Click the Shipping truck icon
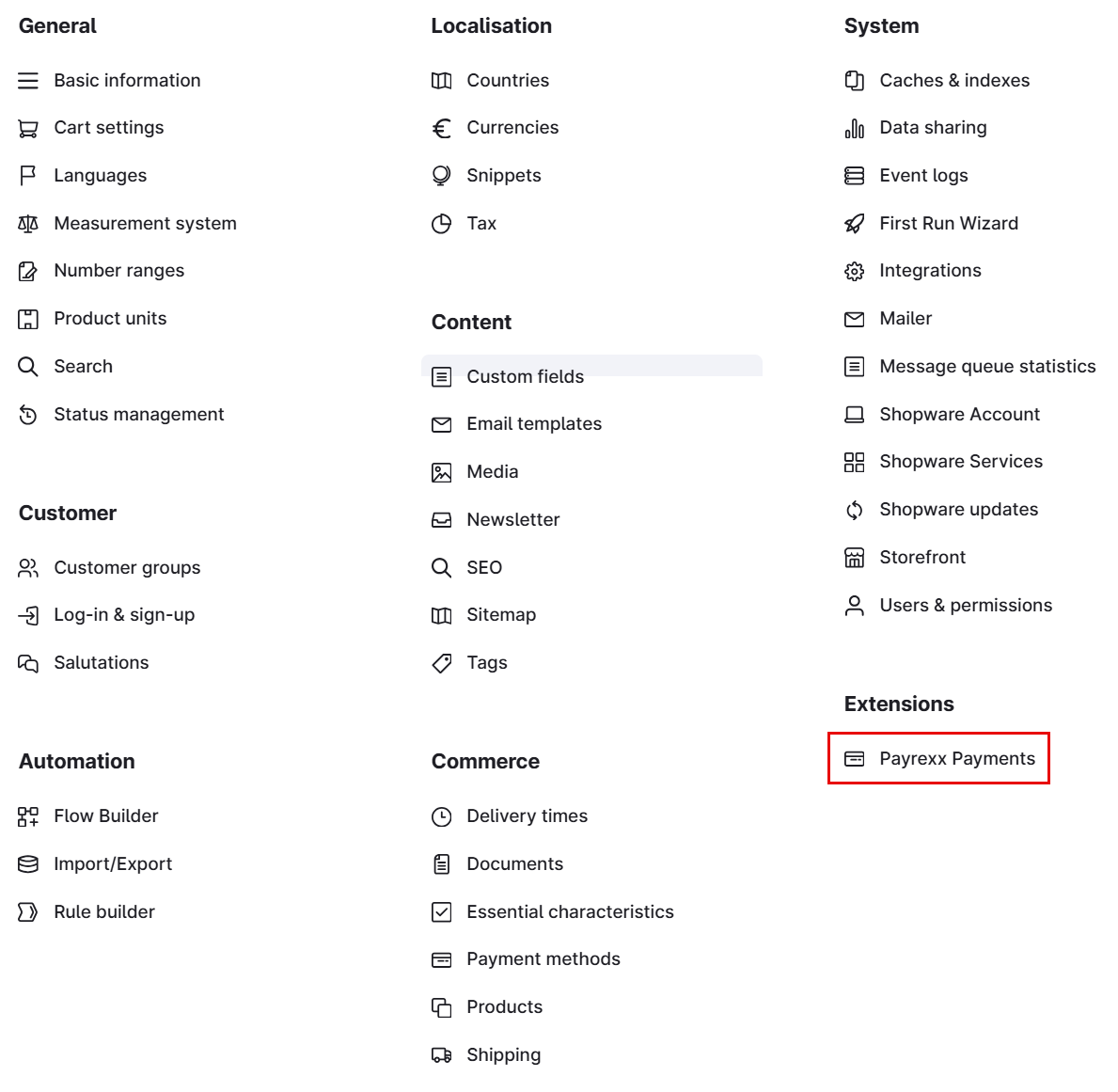The height and width of the screenshot is (1092, 1118). click(x=441, y=1055)
